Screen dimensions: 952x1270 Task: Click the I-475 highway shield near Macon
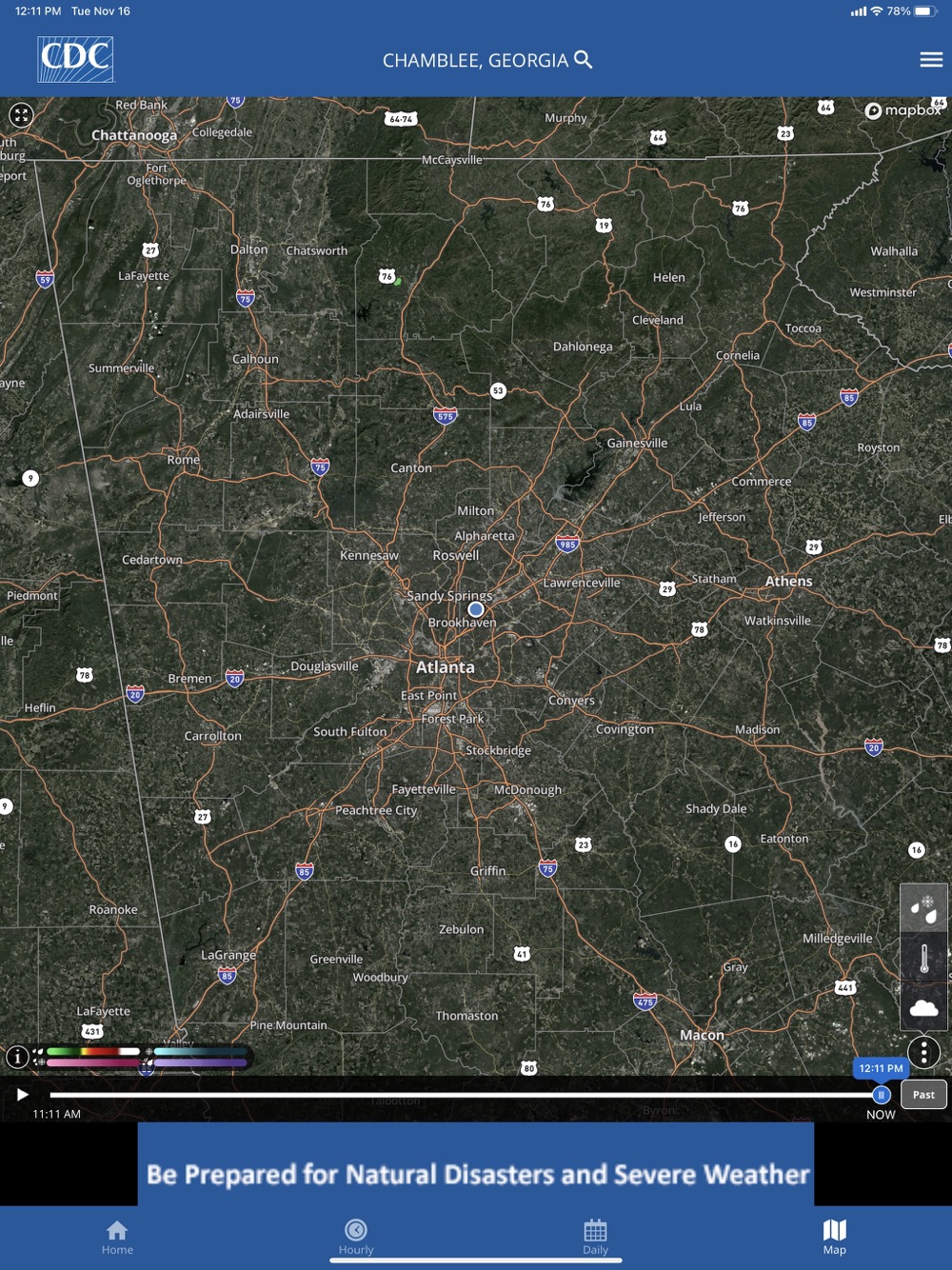tap(645, 1001)
